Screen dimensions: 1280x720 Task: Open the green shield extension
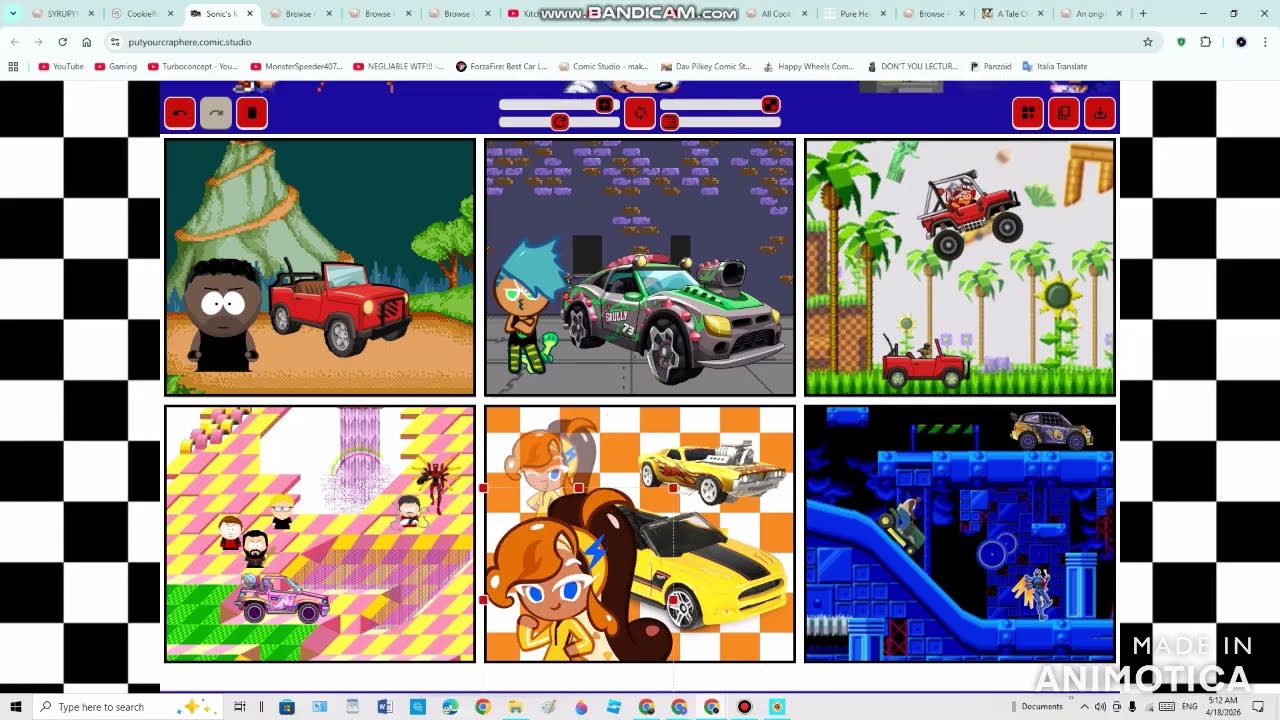(x=1181, y=42)
